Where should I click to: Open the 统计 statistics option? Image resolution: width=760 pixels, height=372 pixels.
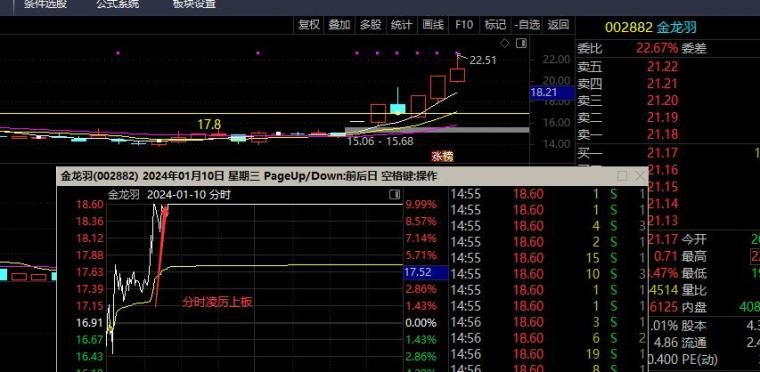click(x=402, y=25)
